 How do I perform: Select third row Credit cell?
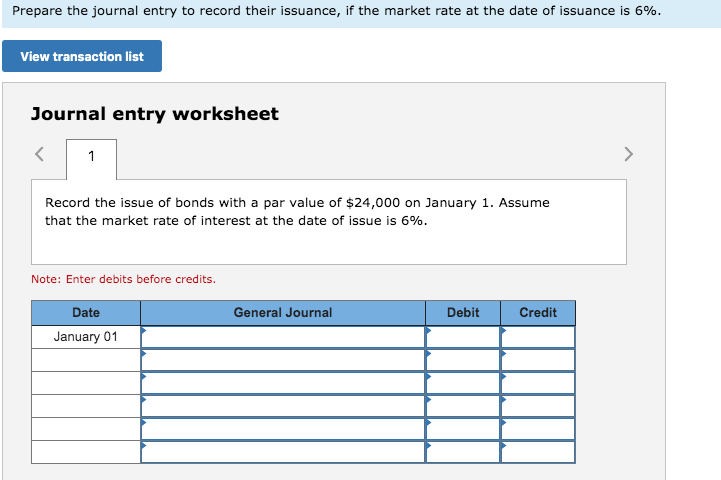coord(538,383)
